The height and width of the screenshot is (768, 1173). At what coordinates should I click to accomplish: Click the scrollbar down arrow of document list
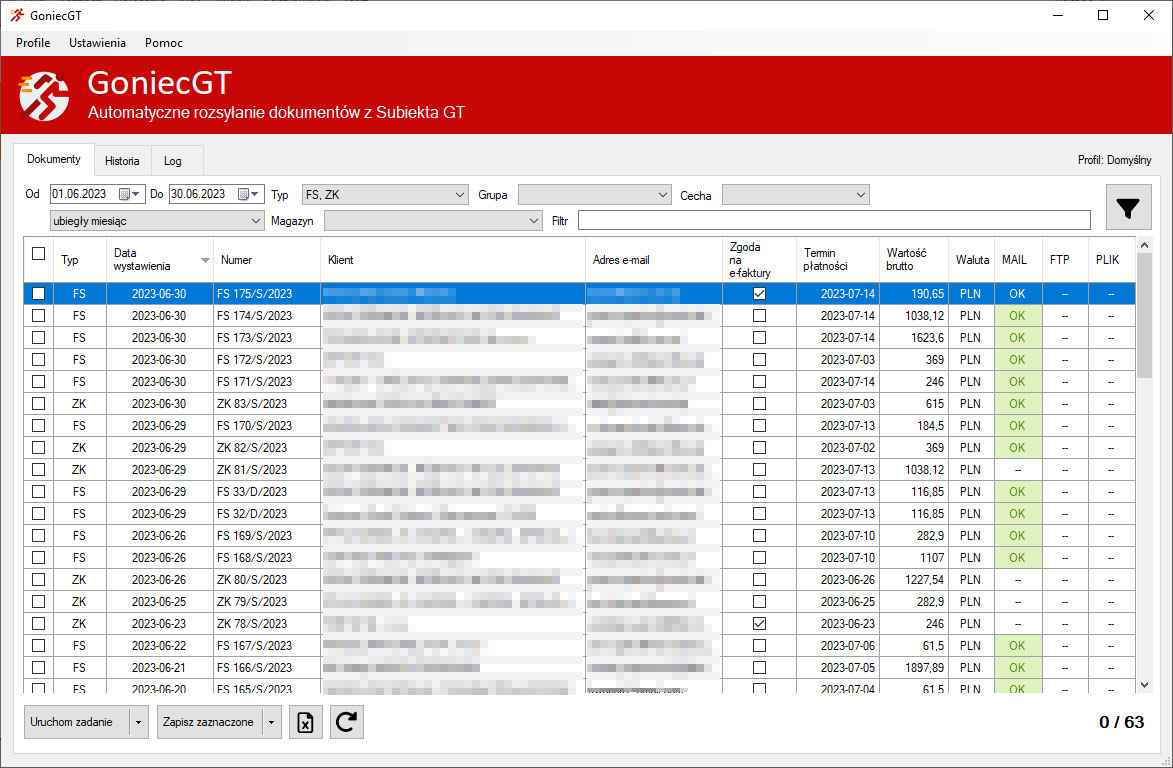coord(1144,685)
